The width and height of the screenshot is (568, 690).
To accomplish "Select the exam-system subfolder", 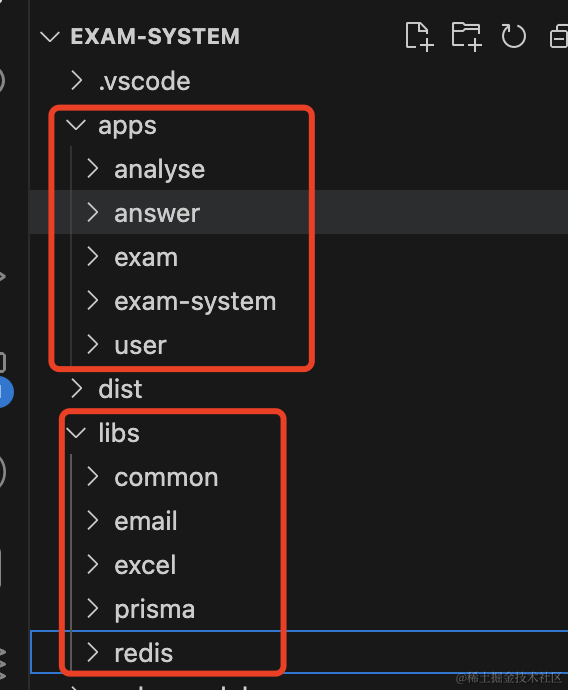I will click(195, 301).
